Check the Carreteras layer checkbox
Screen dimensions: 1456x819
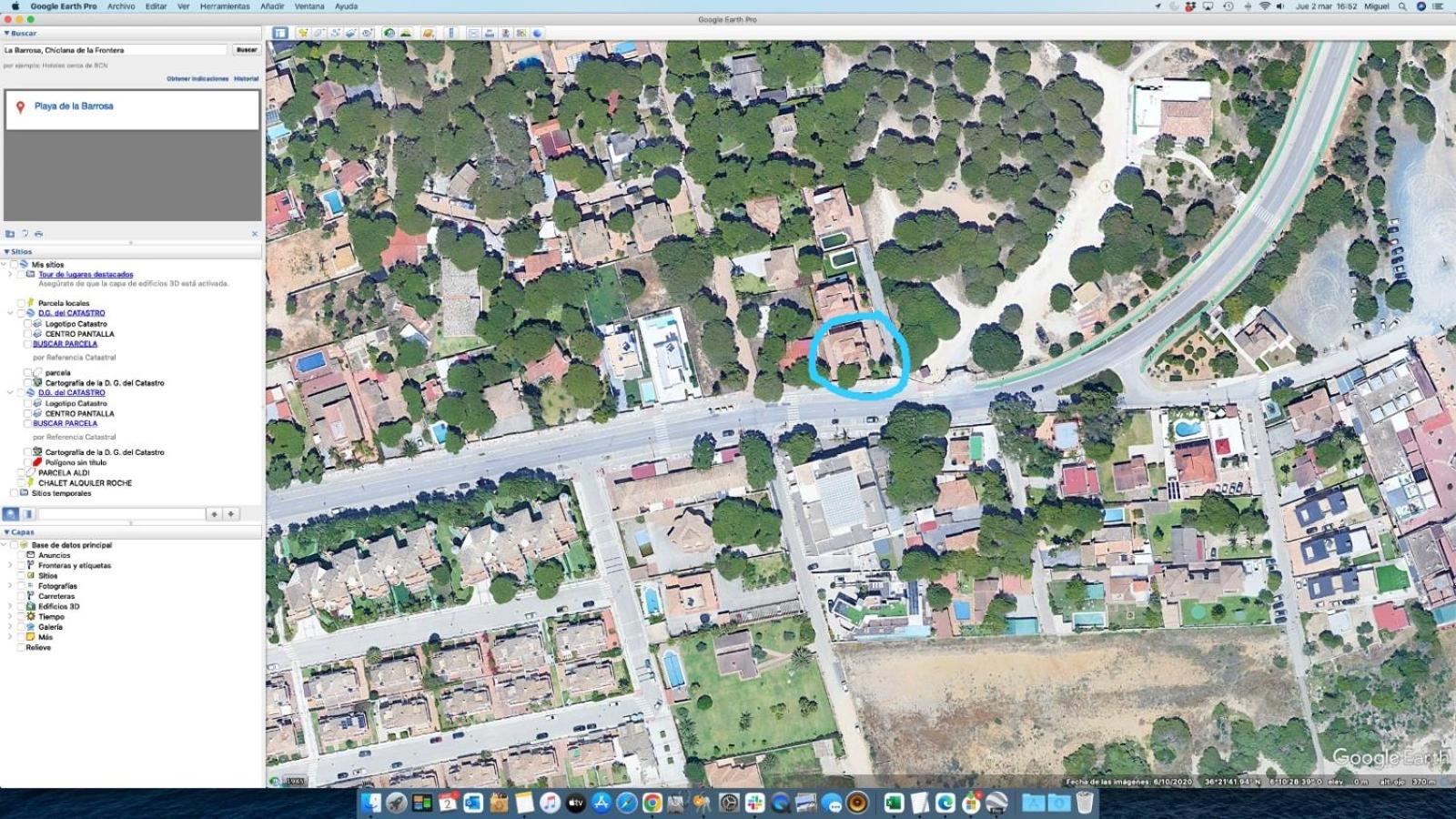pyautogui.click(x=21, y=596)
